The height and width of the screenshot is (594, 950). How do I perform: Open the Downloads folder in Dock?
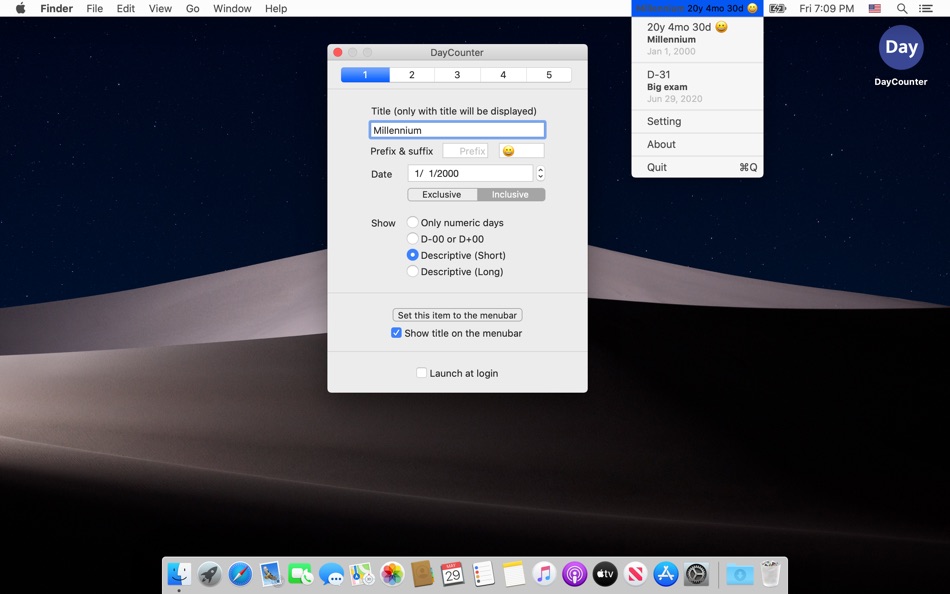tap(740, 573)
